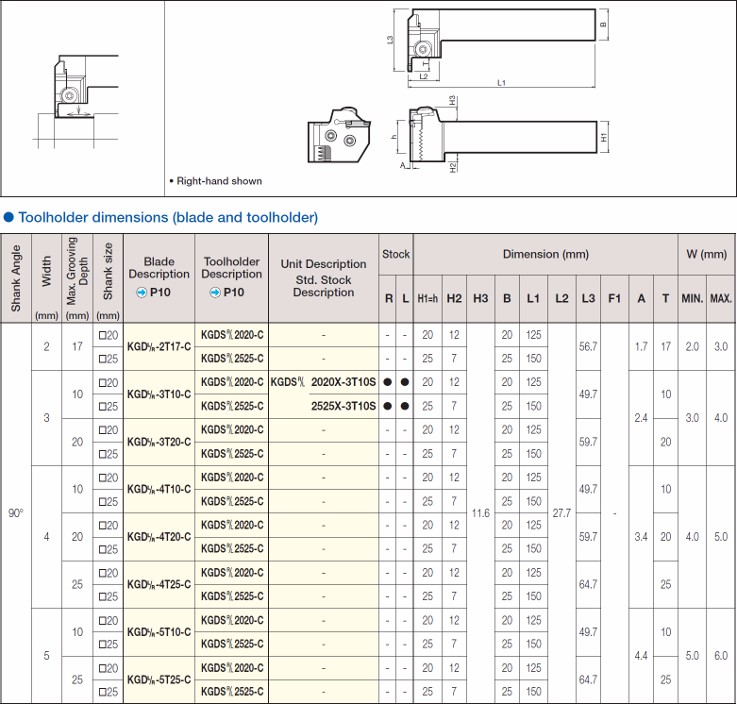
Task: Follow the P10 link under Toolholder Description
Action: tap(234, 292)
